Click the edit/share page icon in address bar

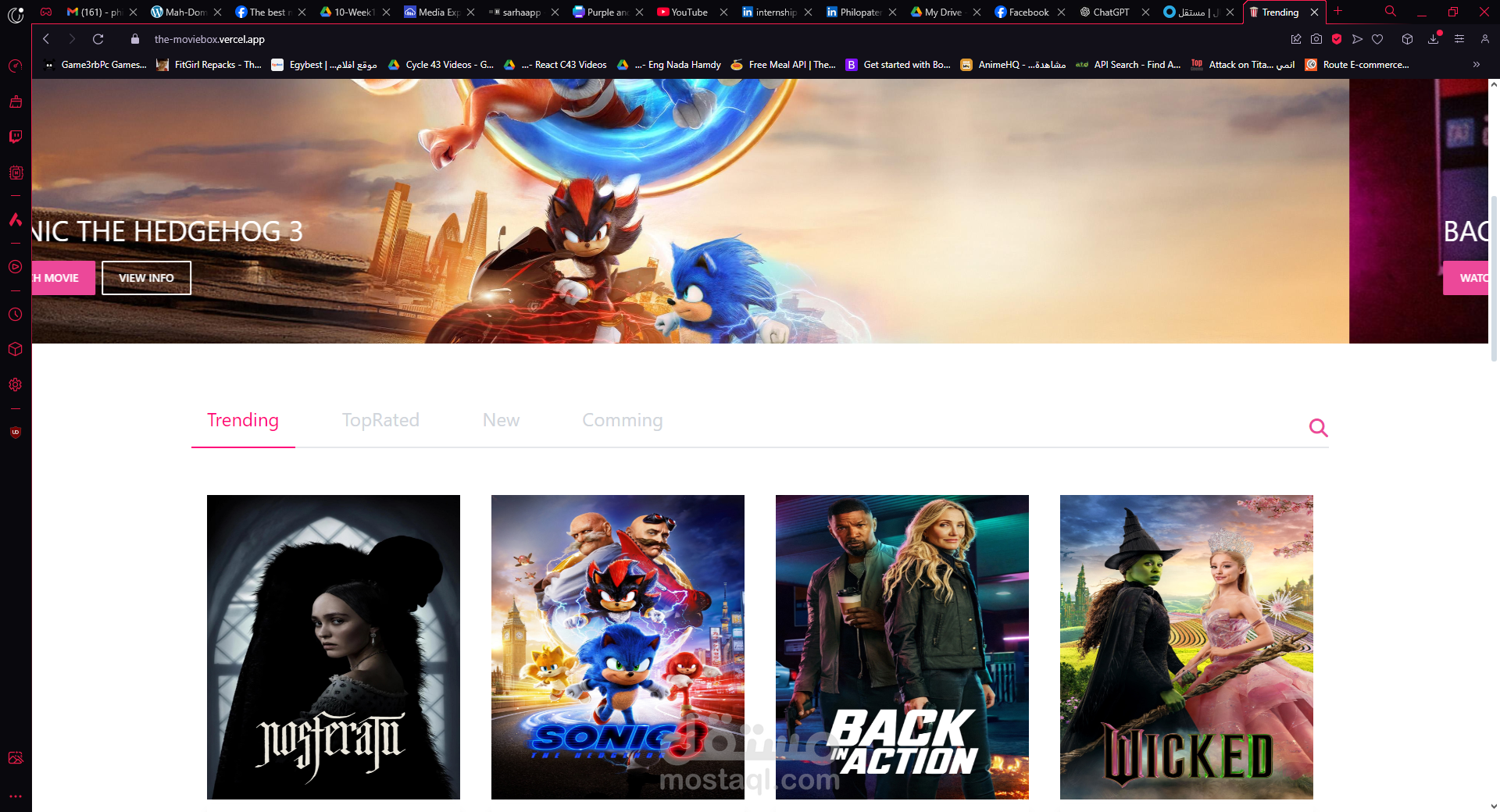click(x=1296, y=39)
